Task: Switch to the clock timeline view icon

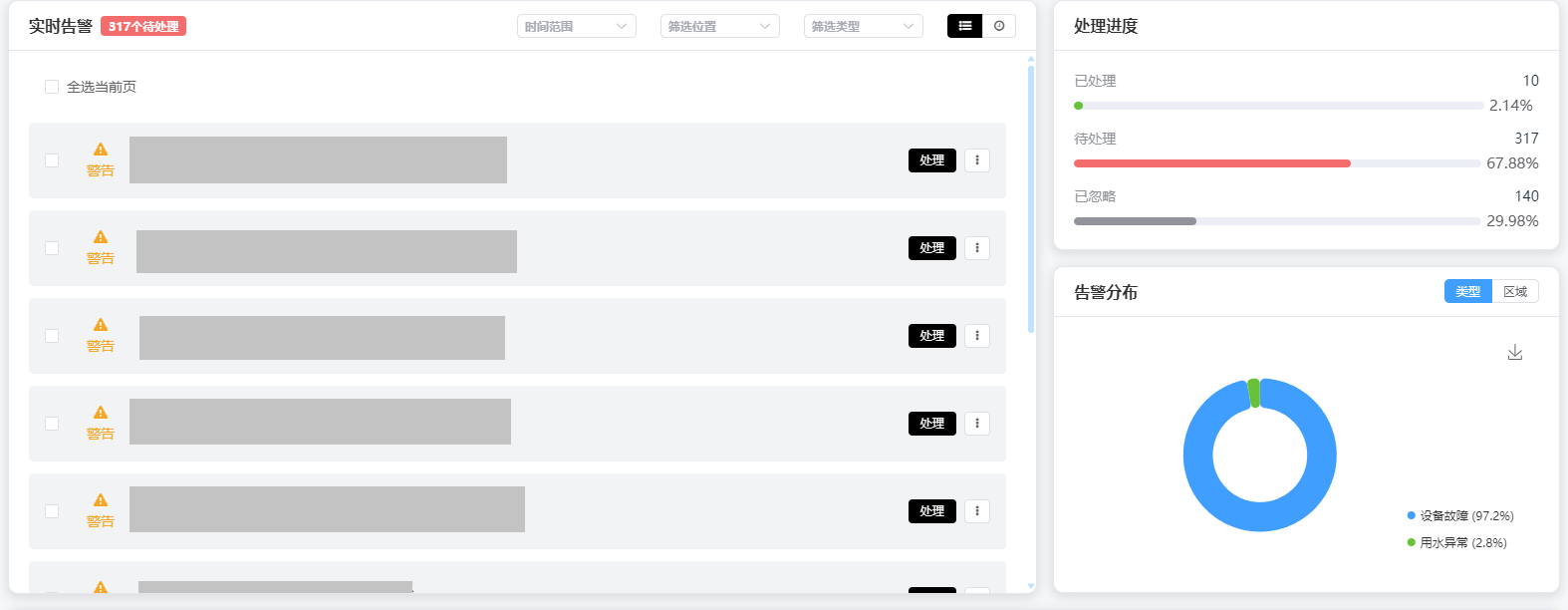Action: (999, 26)
